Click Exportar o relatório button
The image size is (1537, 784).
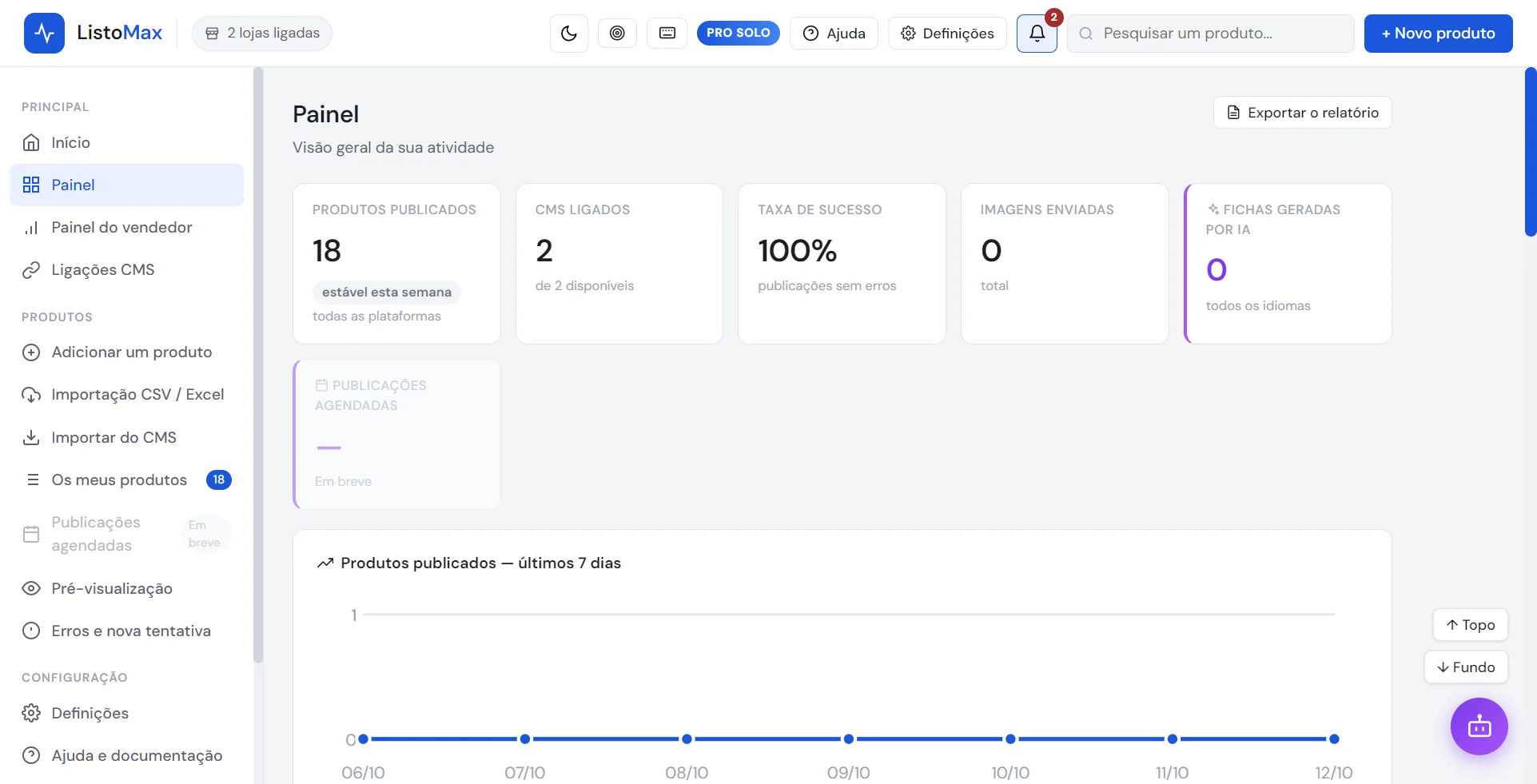[1303, 112]
